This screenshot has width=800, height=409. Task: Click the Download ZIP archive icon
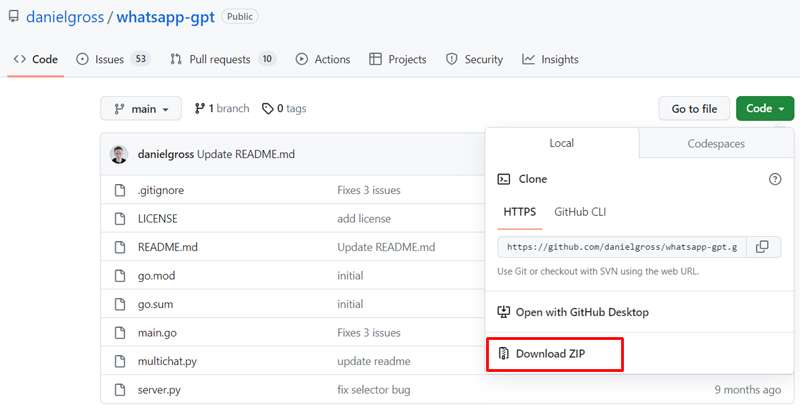pyautogui.click(x=504, y=354)
